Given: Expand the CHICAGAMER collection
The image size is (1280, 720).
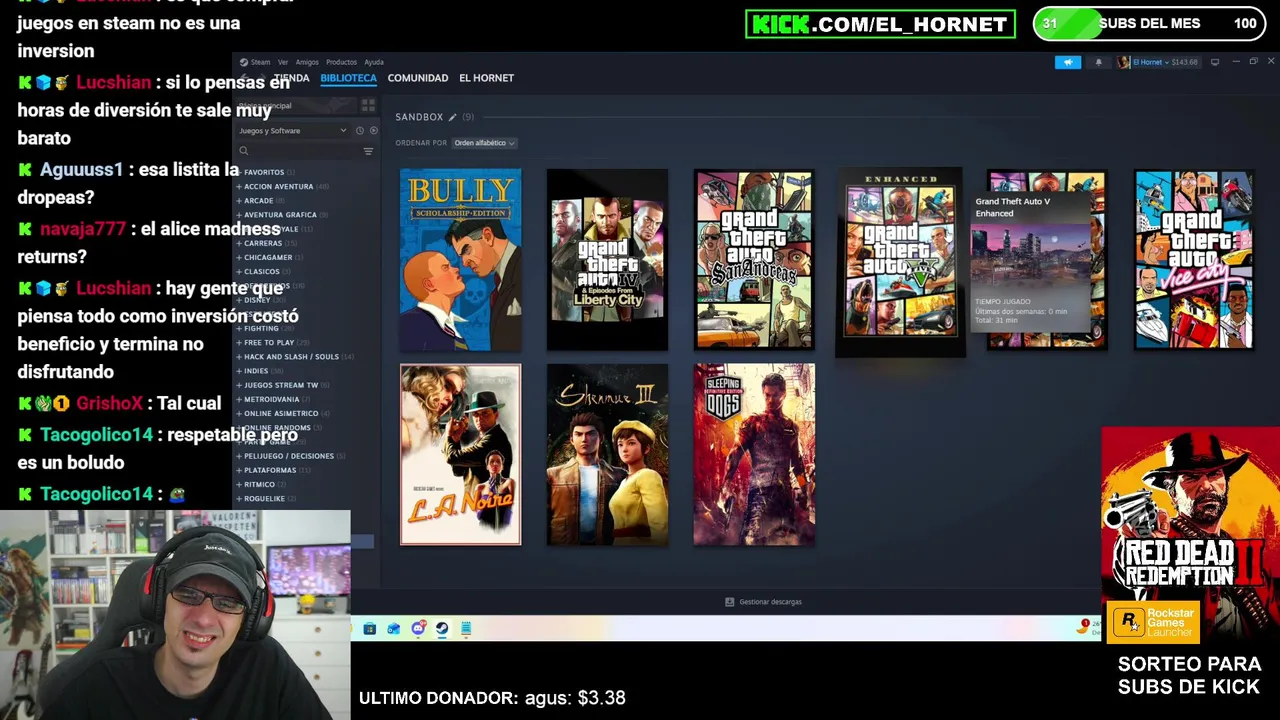Looking at the screenshot, I should click(x=270, y=257).
